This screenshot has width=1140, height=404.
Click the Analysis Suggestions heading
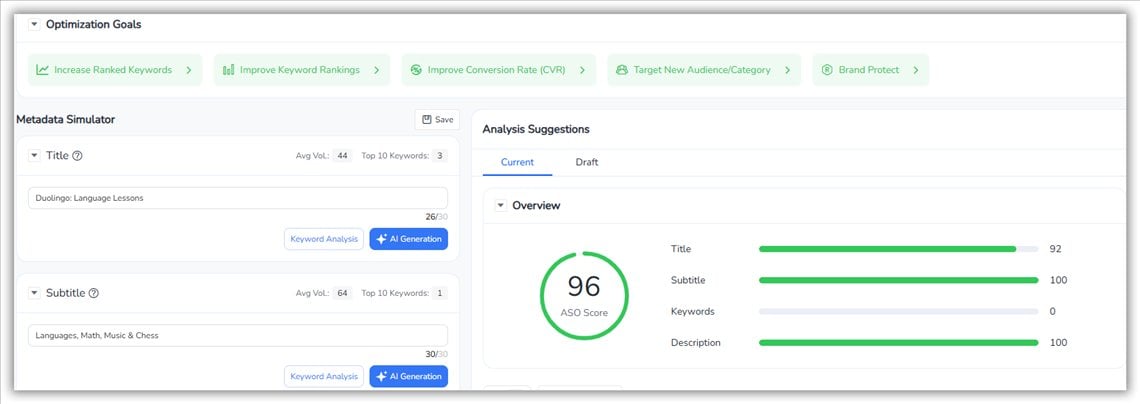[536, 129]
